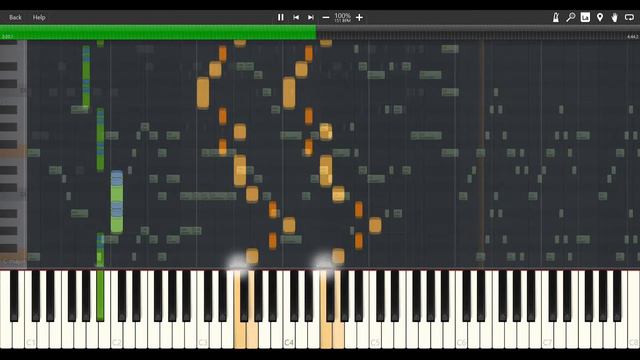
Task: Play the C5 white piano key
Action: (375, 335)
